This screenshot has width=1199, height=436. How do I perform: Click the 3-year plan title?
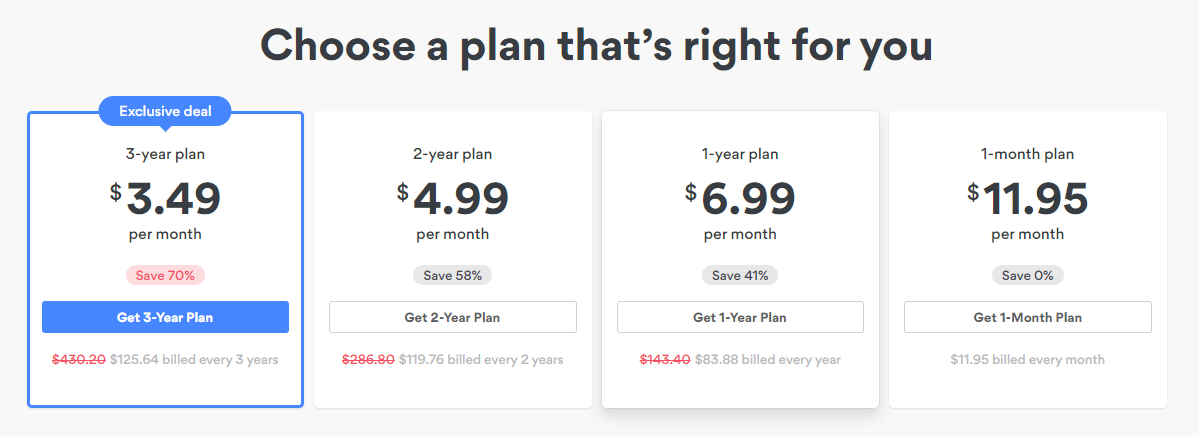click(165, 154)
